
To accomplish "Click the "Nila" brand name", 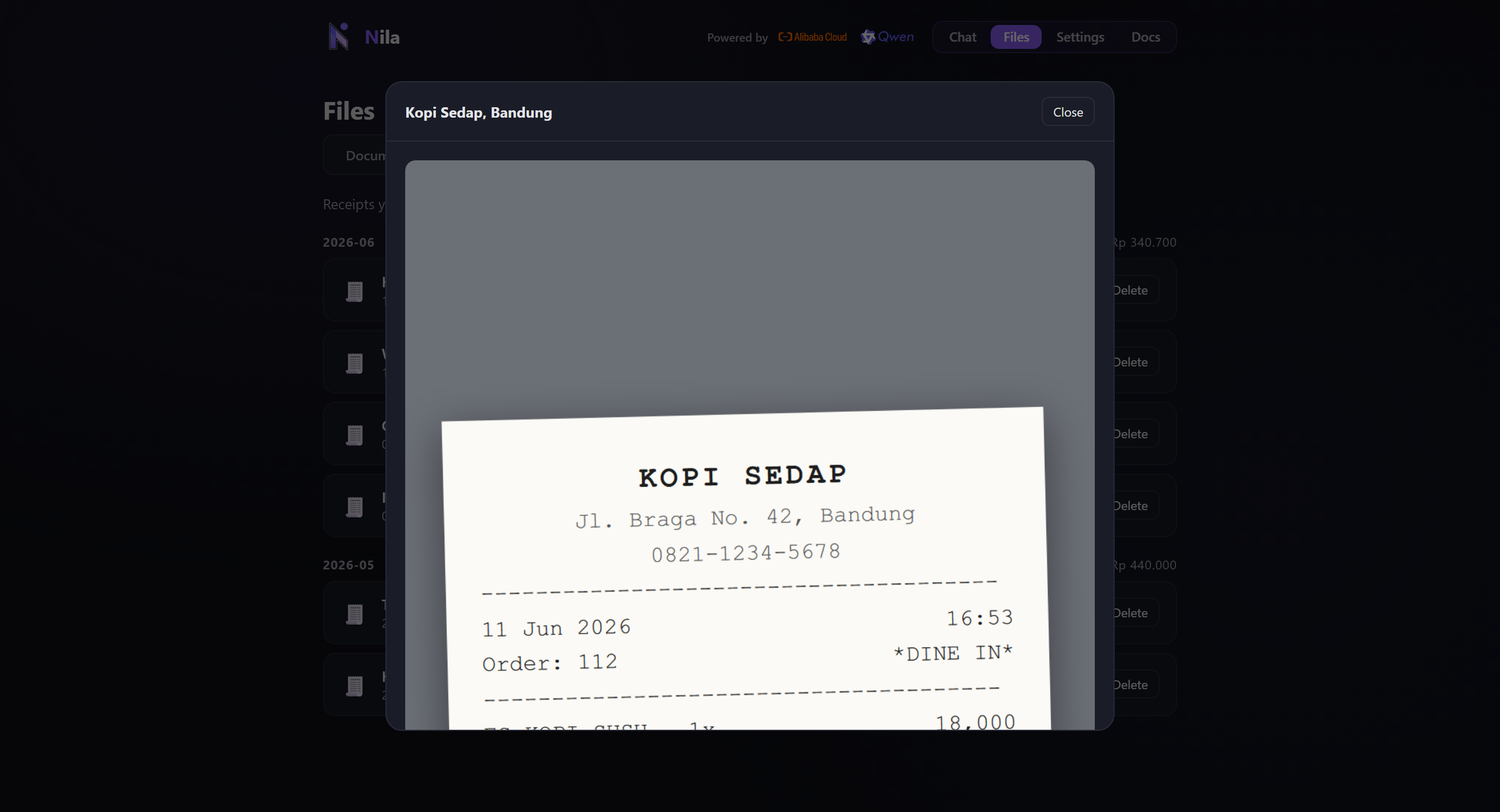I will (x=382, y=37).
